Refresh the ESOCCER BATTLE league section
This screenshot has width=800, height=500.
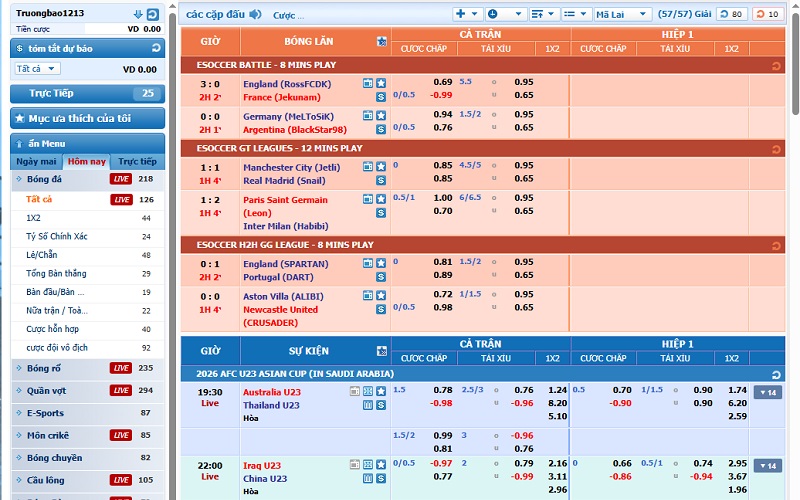[774, 65]
